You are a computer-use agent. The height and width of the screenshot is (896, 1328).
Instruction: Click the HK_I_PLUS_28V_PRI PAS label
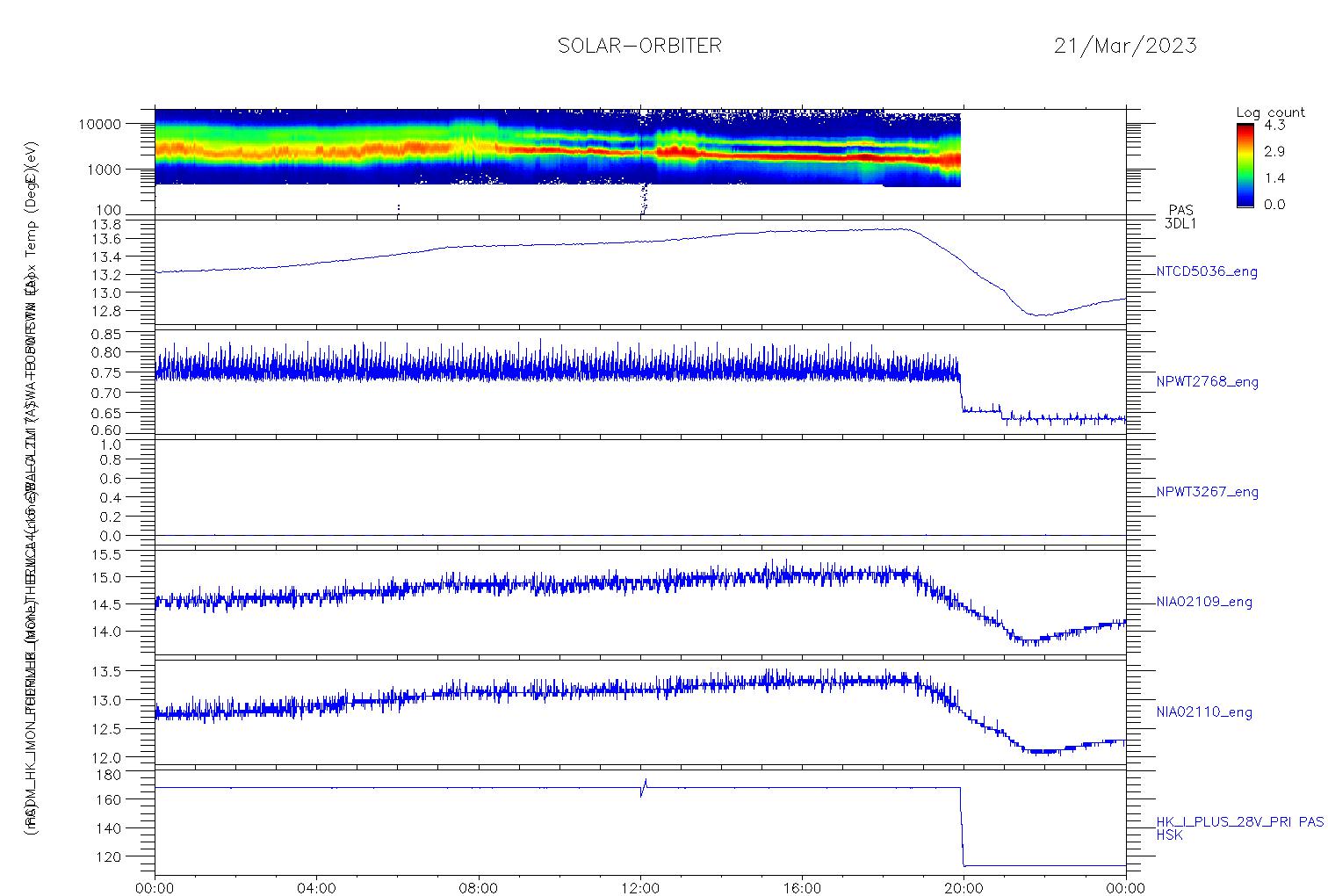[x=1239, y=822]
